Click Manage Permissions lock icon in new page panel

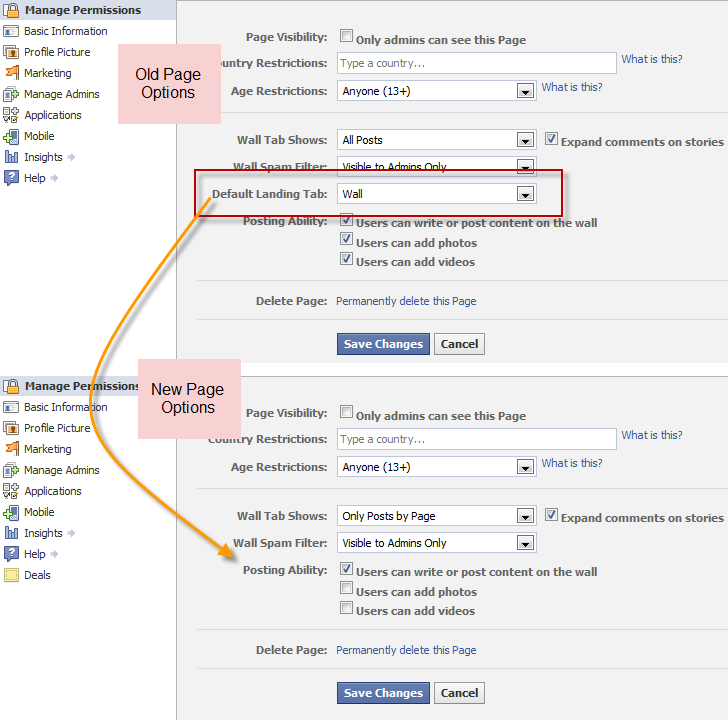click(x=11, y=386)
